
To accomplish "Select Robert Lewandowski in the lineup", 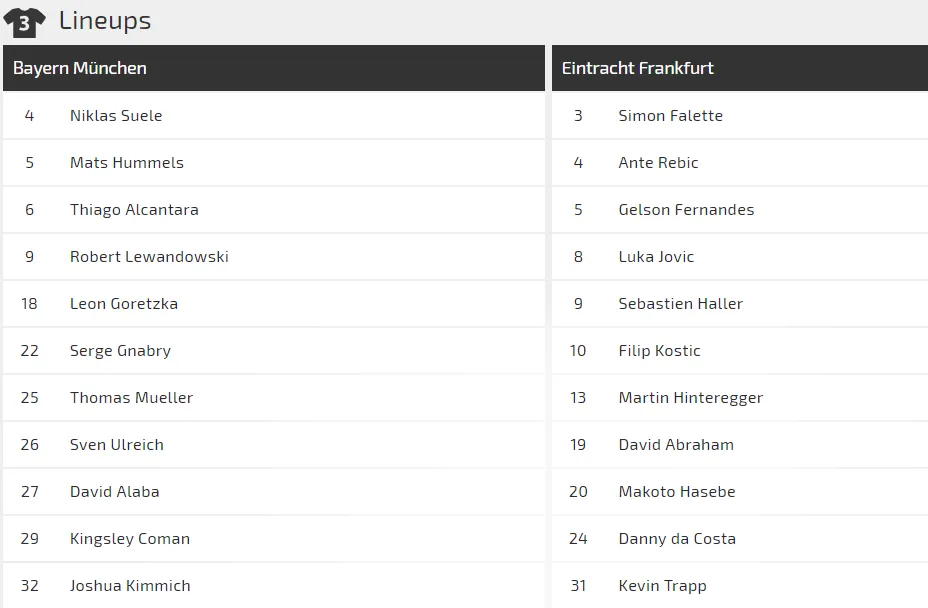I will click(149, 257).
